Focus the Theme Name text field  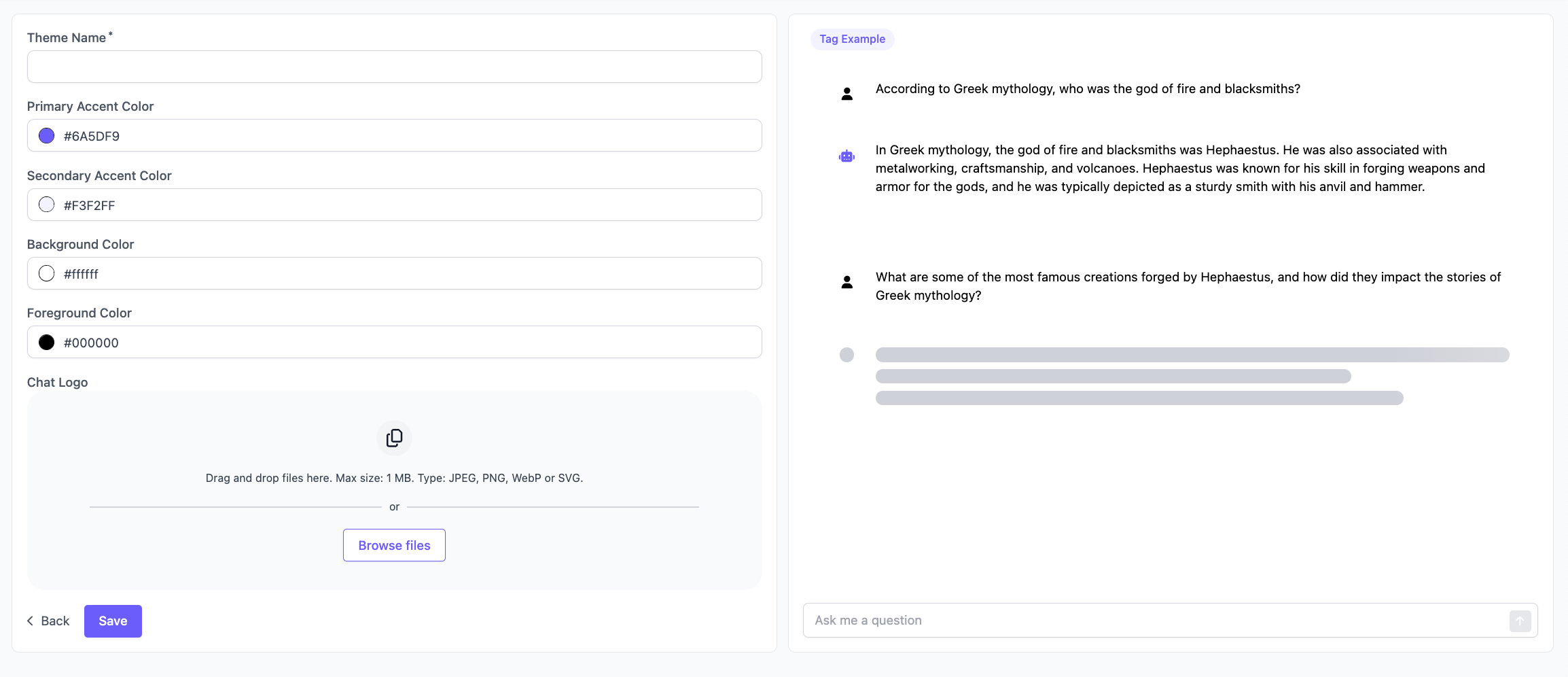394,67
